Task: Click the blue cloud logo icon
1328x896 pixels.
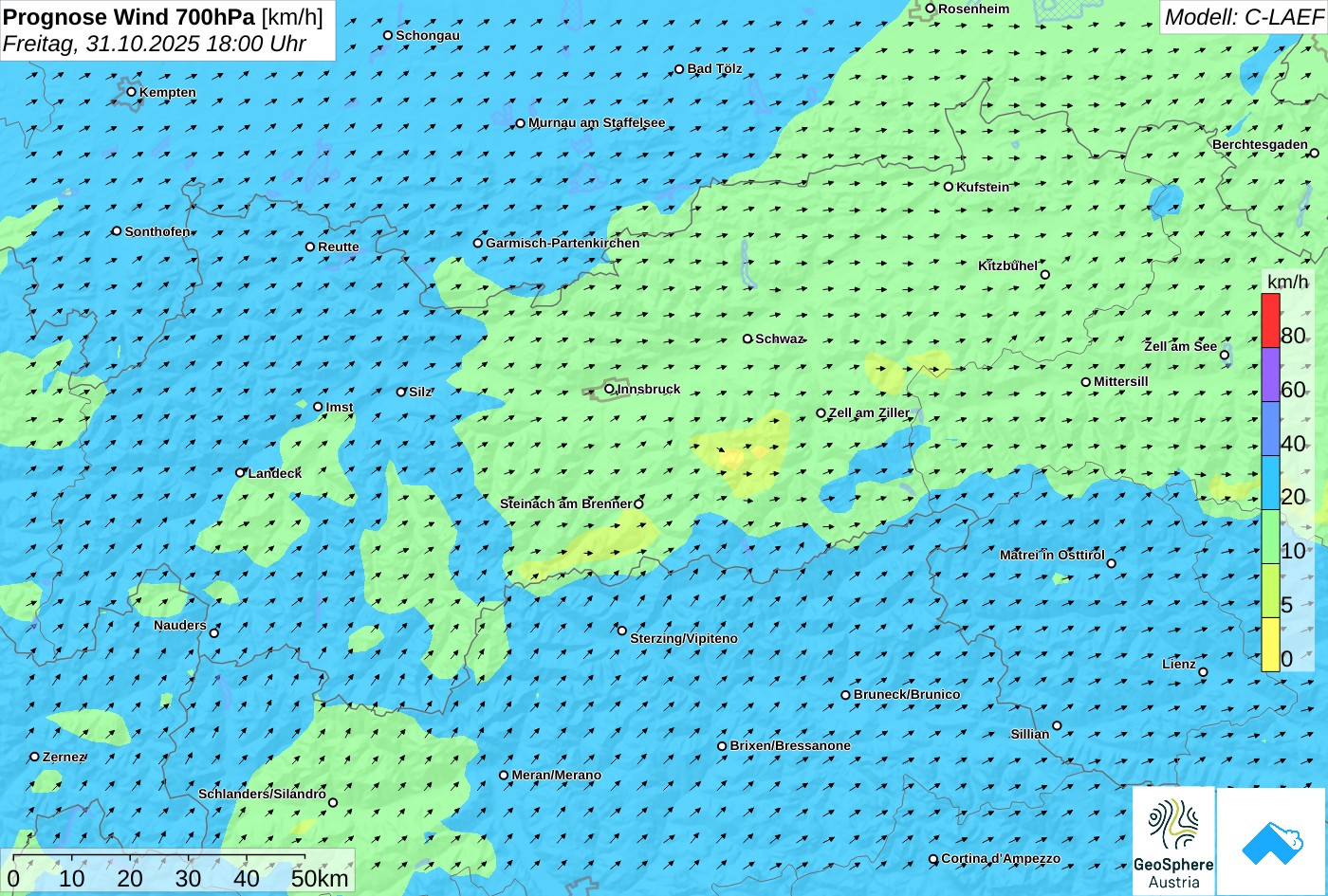Action: click(1271, 841)
